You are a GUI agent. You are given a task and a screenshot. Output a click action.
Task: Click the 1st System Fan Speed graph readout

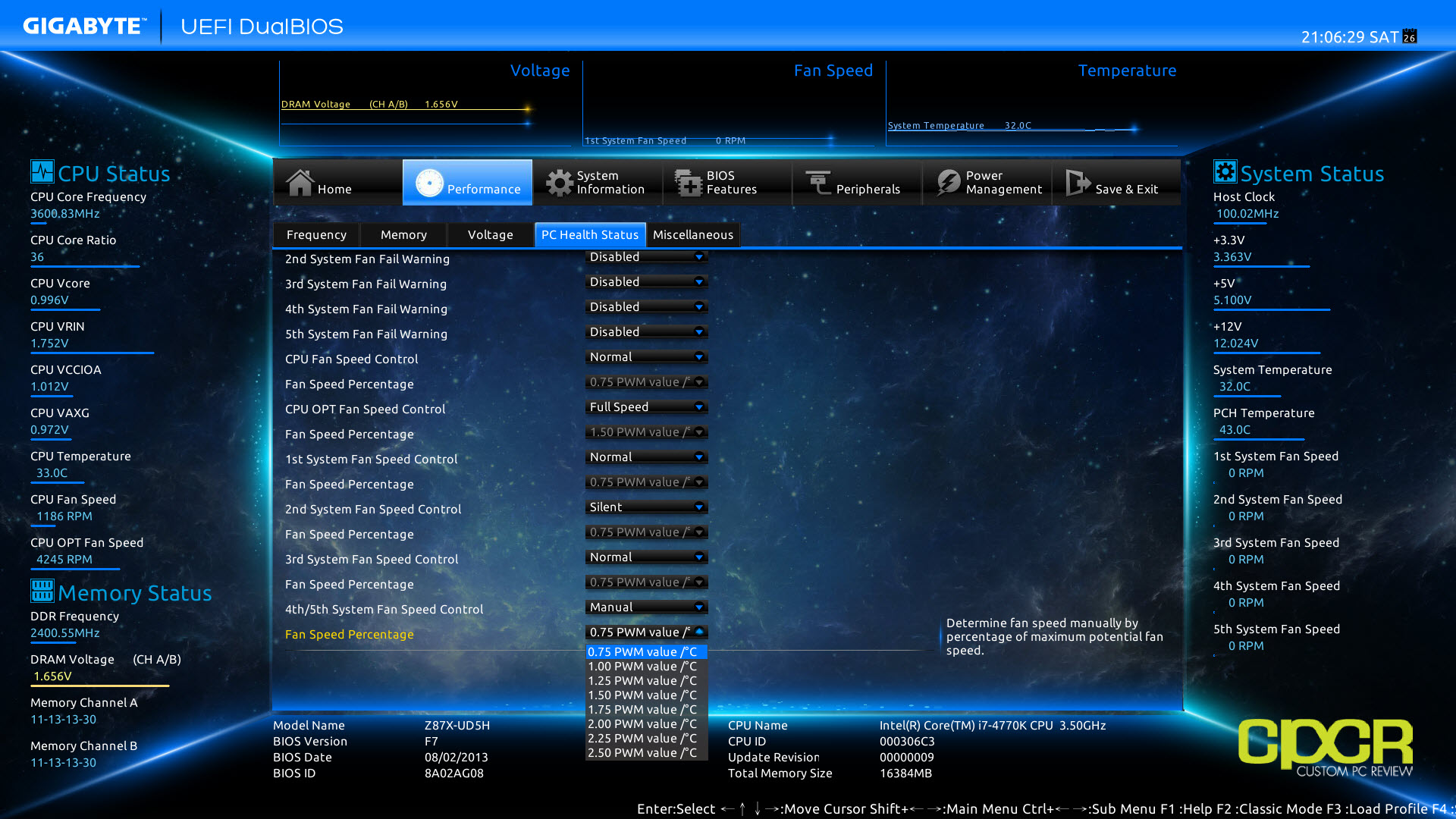point(665,141)
